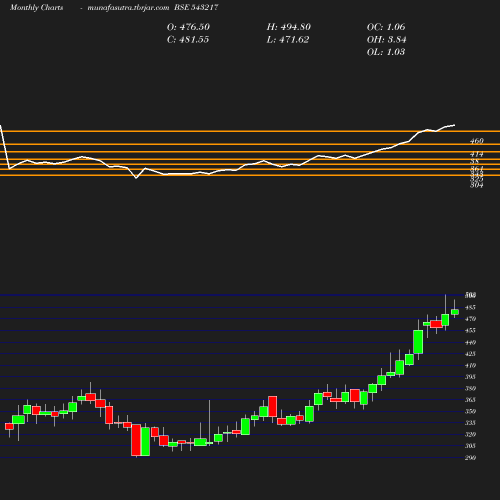Click the 304 label below orange lines
Image resolution: width=500 pixels, height=500 pixels.
(x=476, y=185)
